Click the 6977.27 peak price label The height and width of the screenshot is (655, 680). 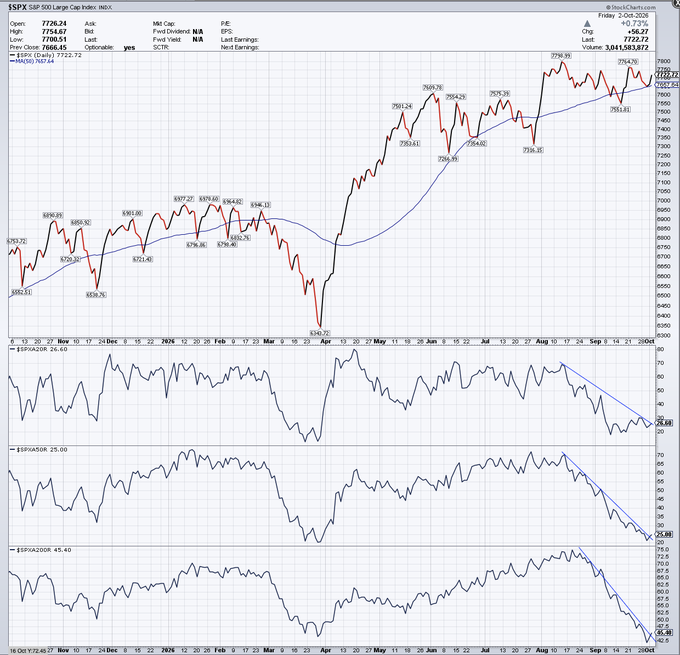183,199
